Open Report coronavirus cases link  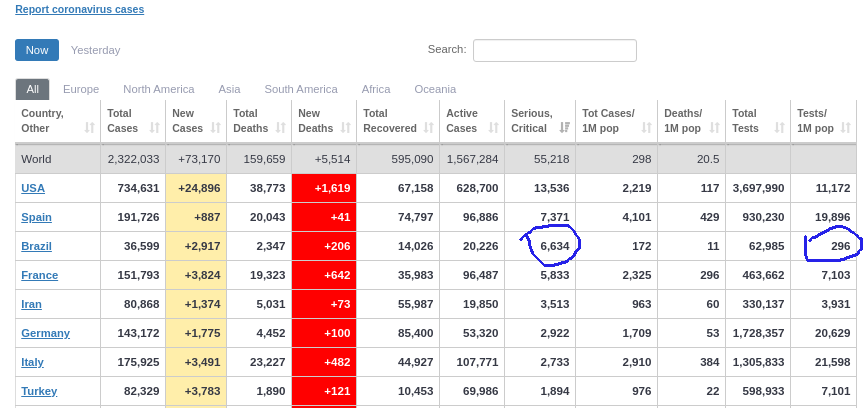coord(80,9)
